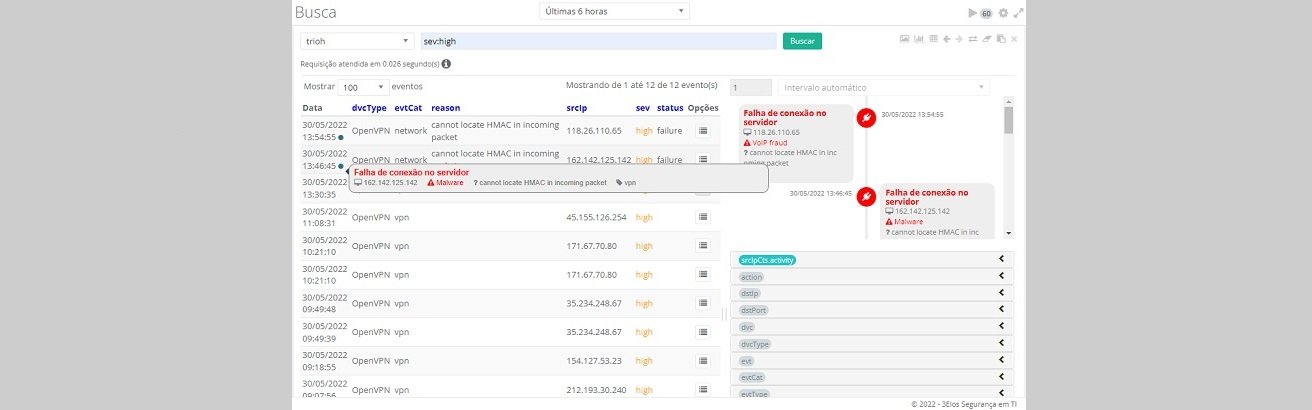The image size is (1312, 410).
Task: Sort table by reason column header
Action: 445,107
